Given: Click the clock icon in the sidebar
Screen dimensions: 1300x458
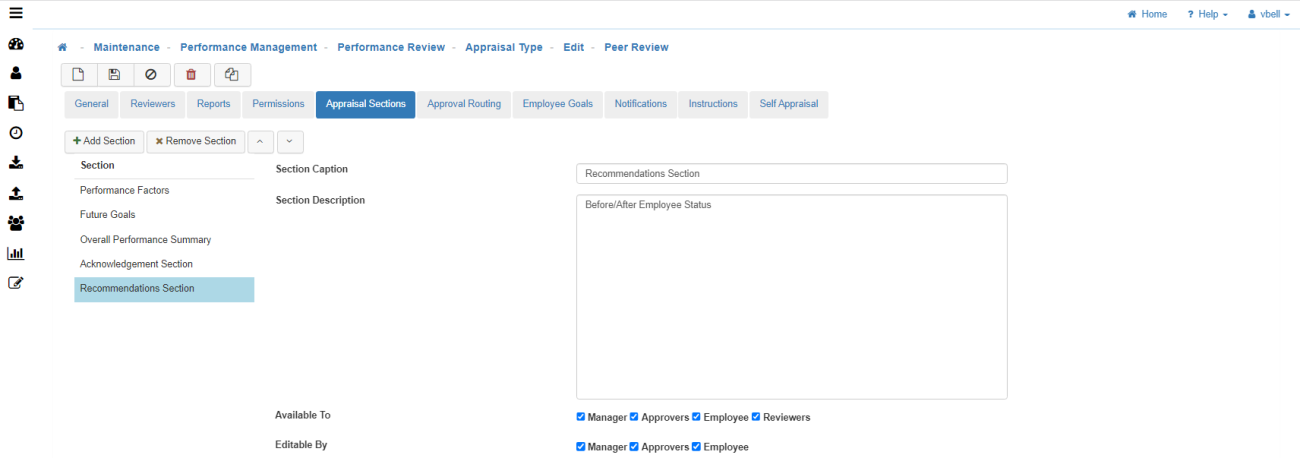Looking at the screenshot, I should pos(16,133).
